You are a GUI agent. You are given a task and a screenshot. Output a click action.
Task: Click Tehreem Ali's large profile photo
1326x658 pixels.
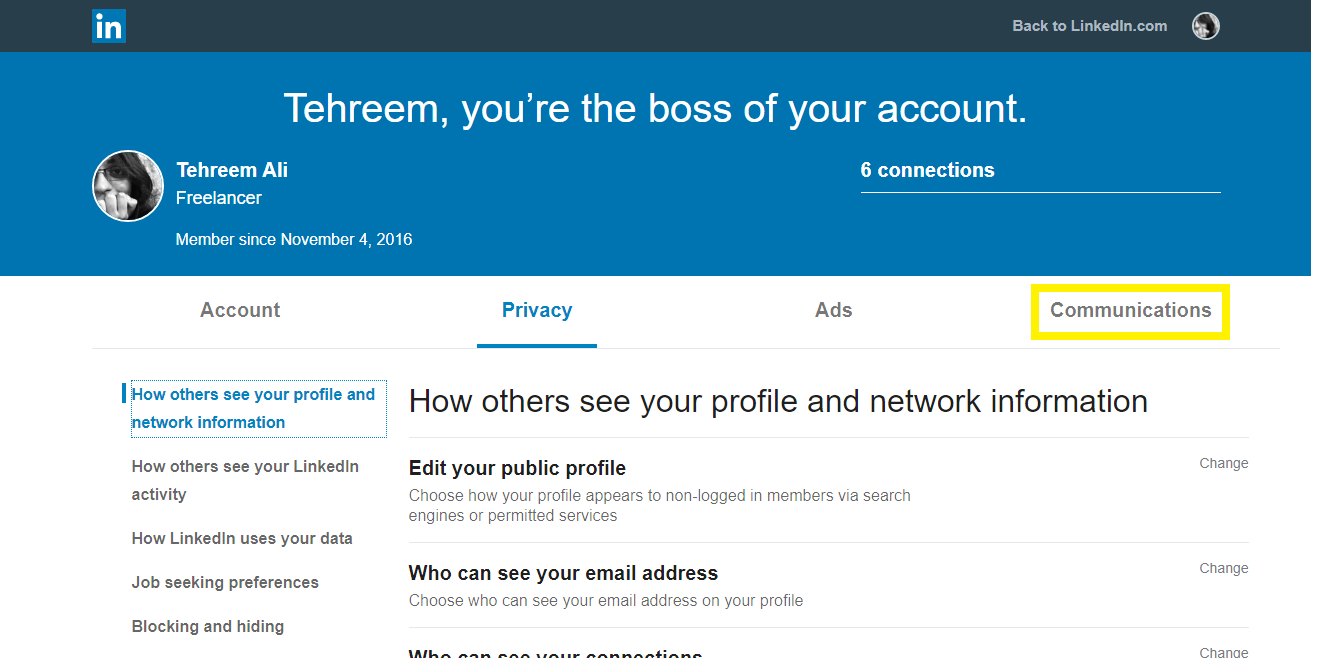coord(128,186)
